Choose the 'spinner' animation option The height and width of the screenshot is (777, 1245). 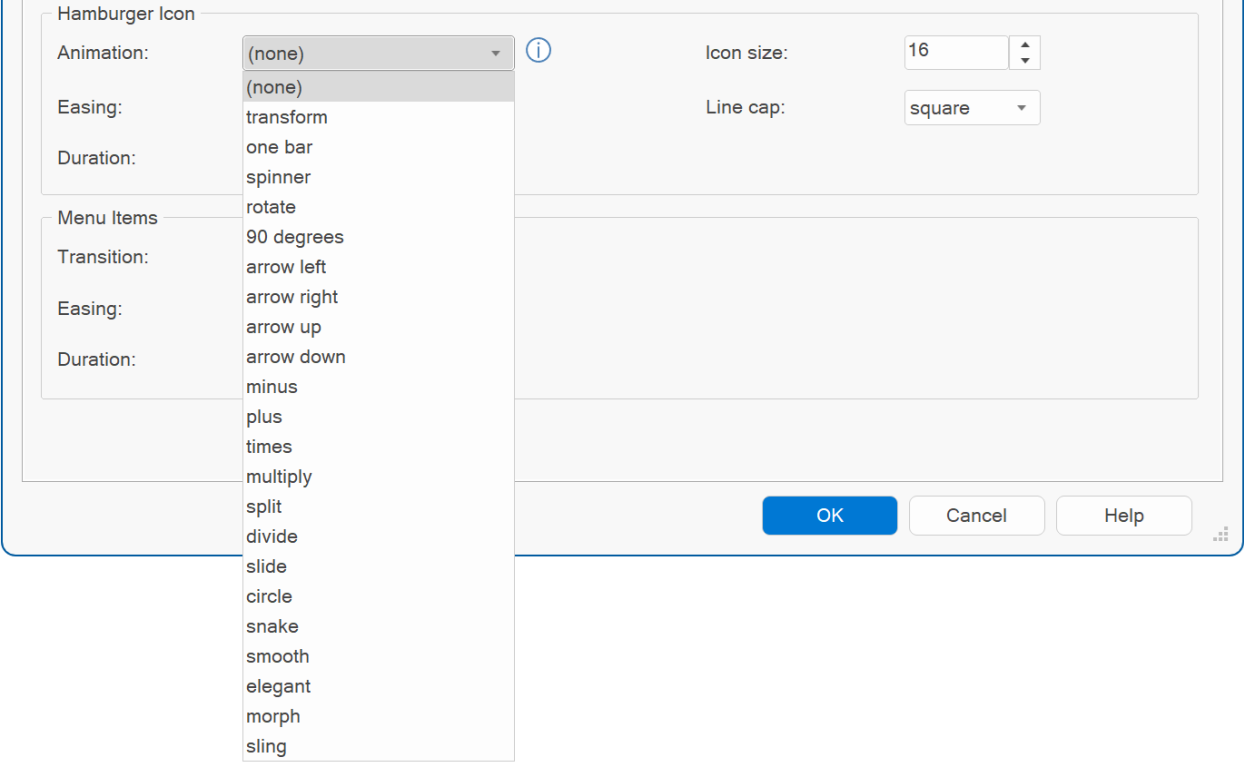tap(278, 177)
